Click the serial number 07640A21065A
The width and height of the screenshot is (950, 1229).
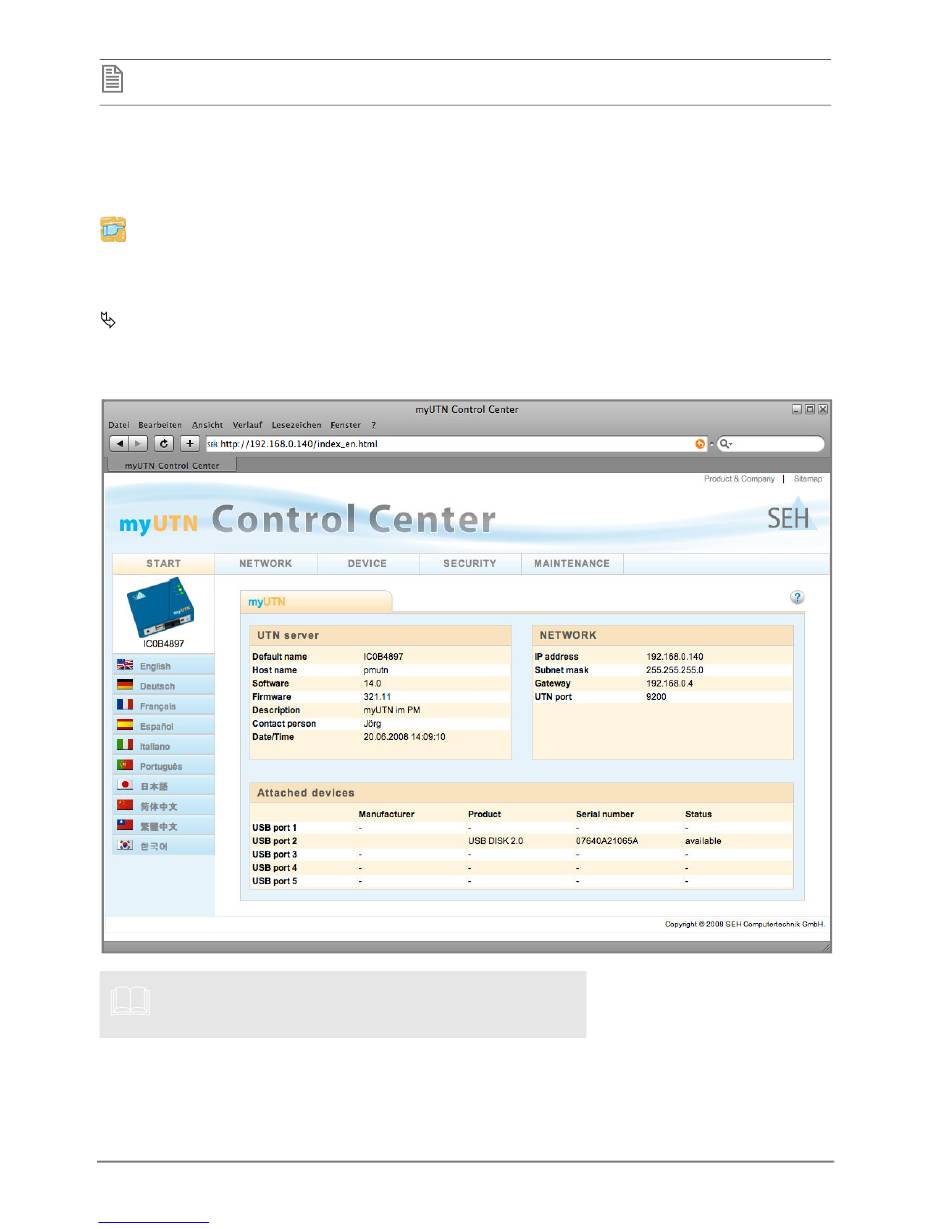(607, 842)
